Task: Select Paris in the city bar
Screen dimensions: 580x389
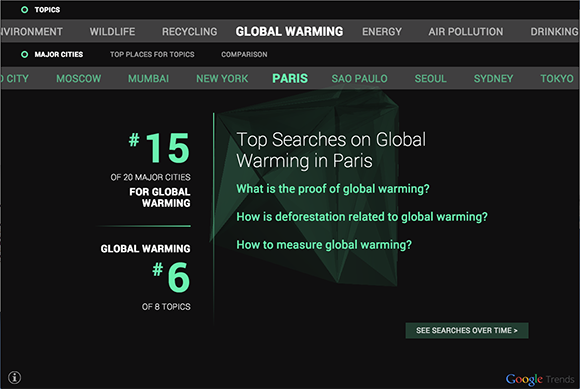Action: tap(290, 78)
